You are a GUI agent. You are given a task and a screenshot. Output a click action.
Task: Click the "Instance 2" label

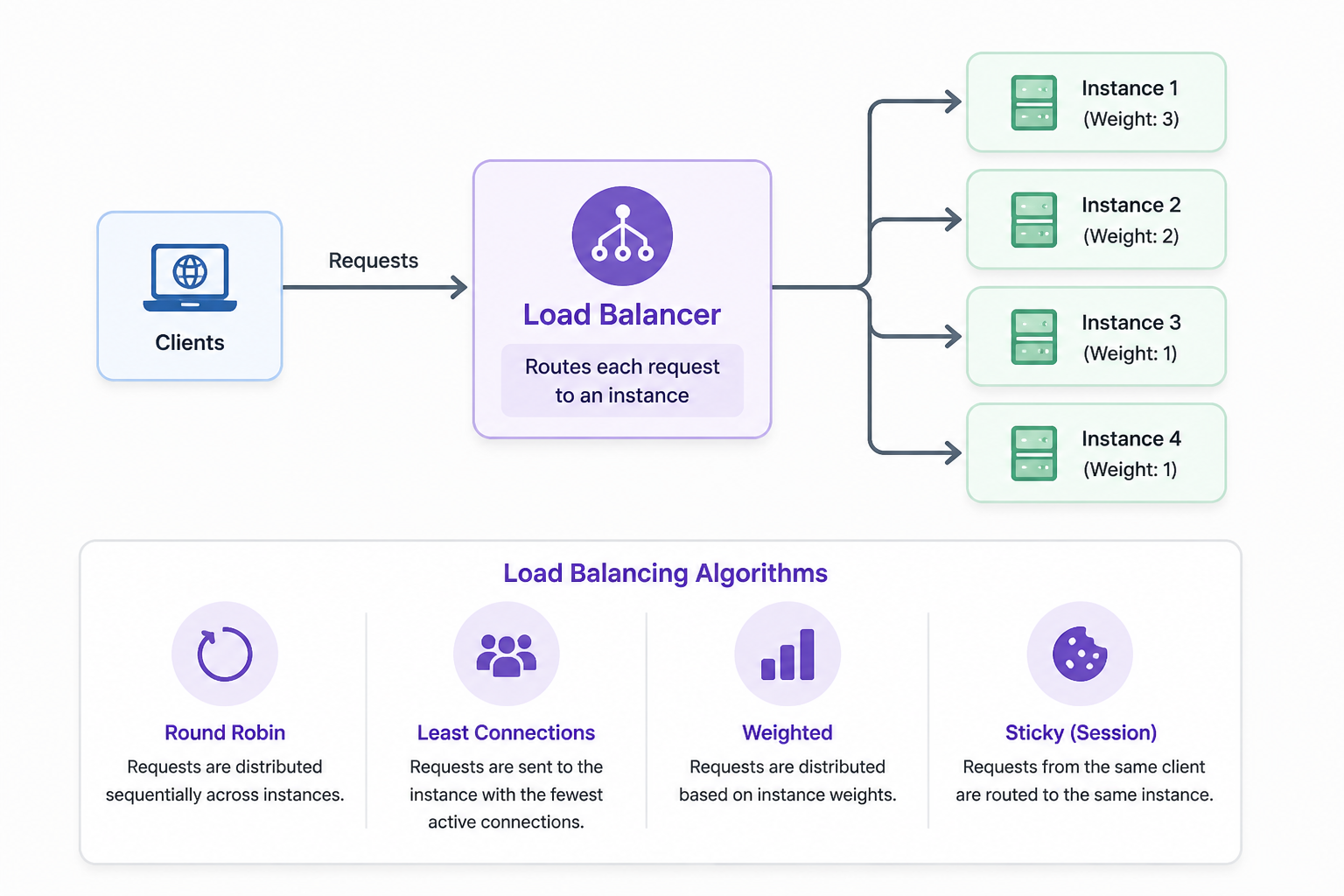tap(1131, 205)
